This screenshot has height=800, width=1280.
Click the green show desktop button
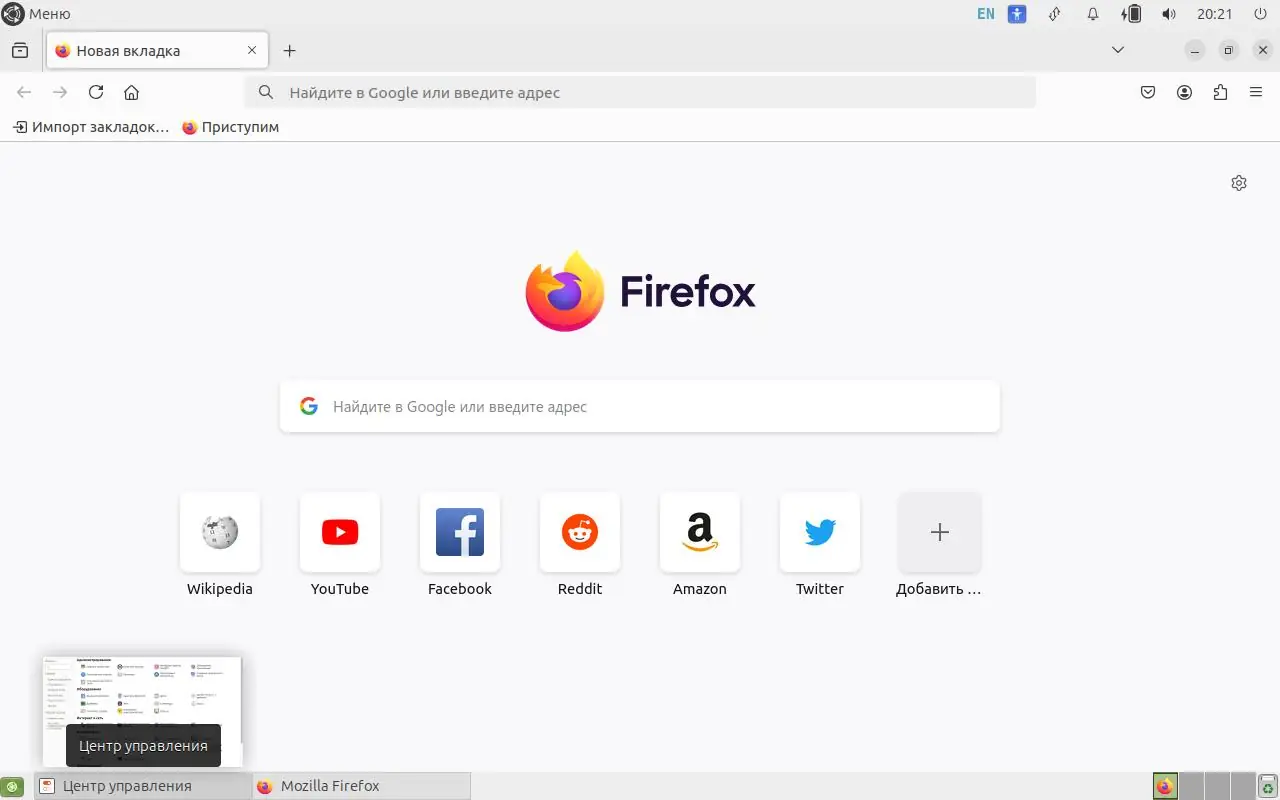click(x=13, y=787)
